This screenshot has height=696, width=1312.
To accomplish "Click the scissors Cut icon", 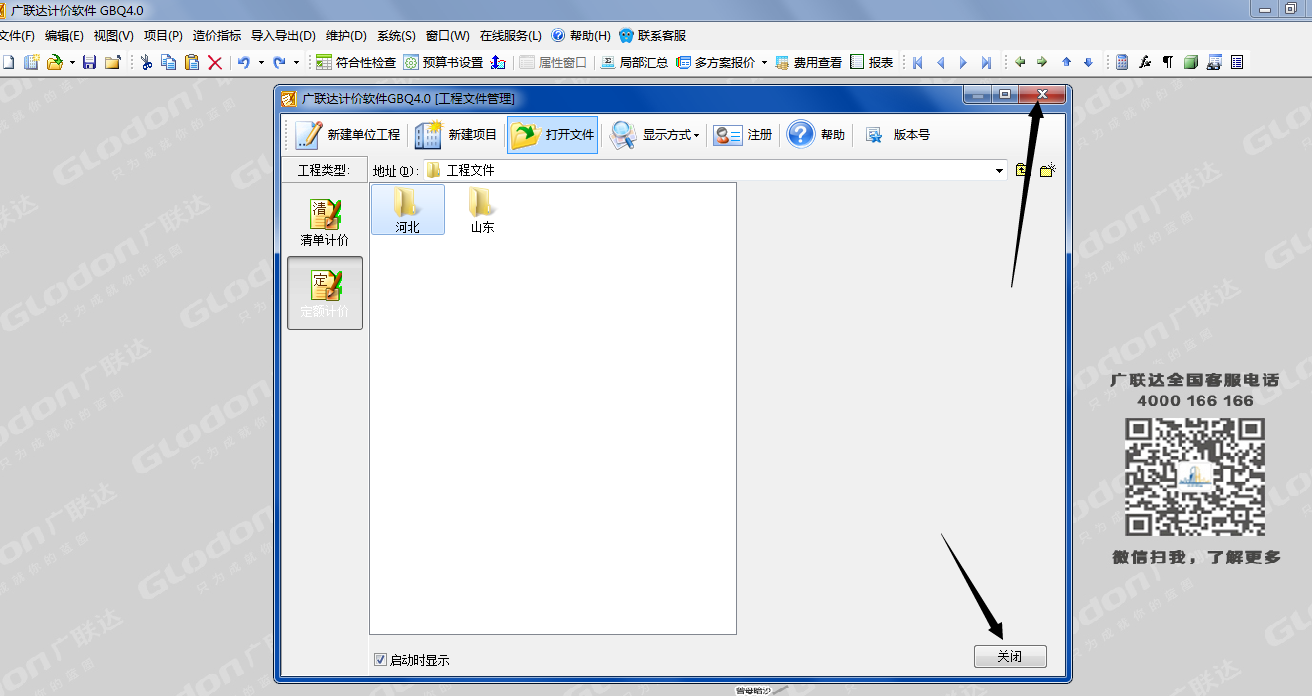I will 146,62.
